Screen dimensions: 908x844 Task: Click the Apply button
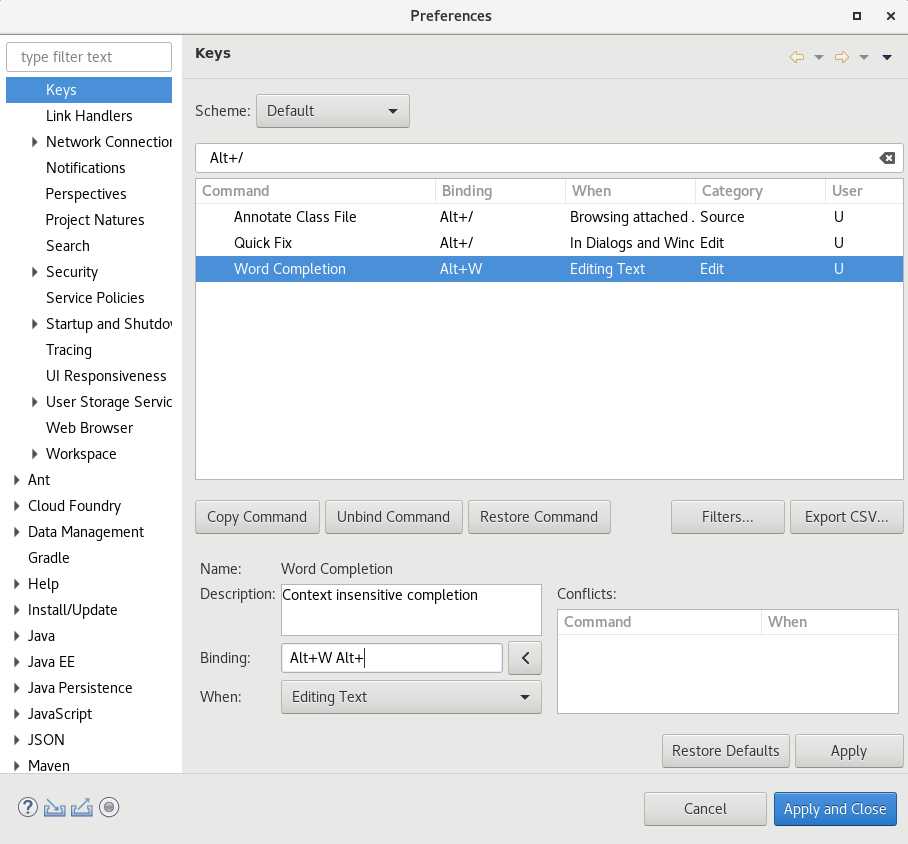click(848, 751)
